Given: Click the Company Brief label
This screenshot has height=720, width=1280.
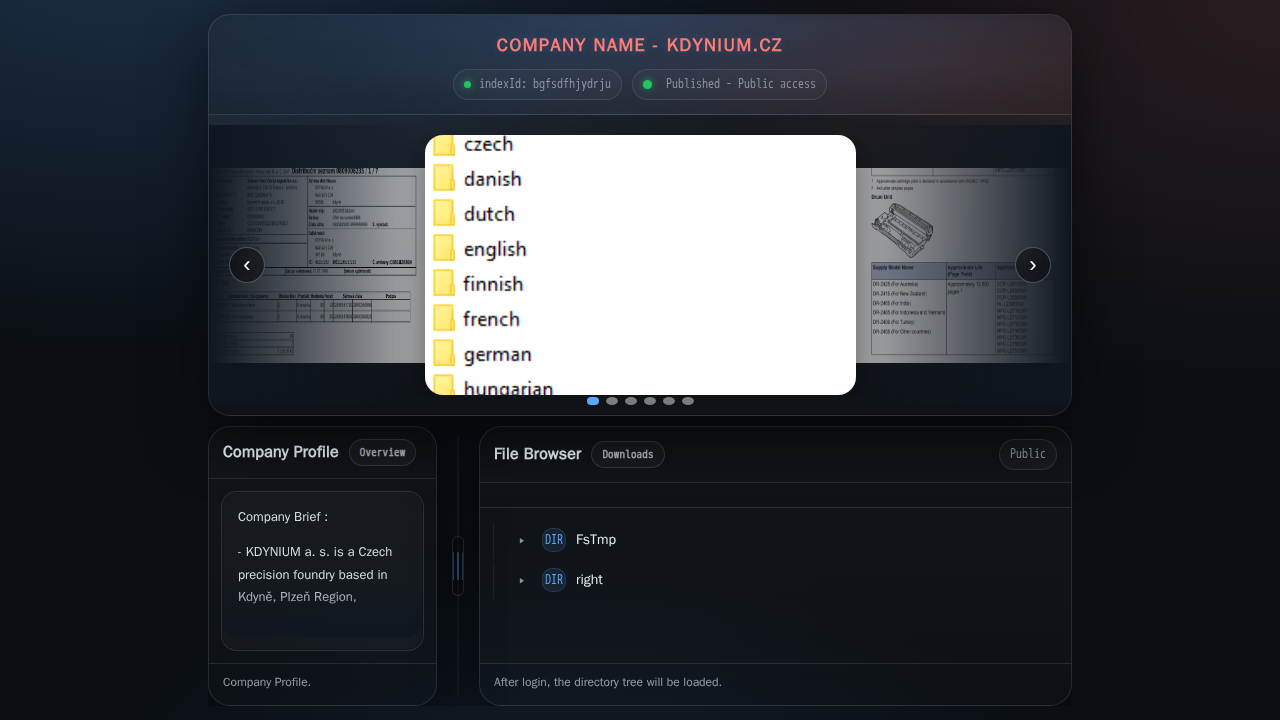Looking at the screenshot, I should 283,517.
